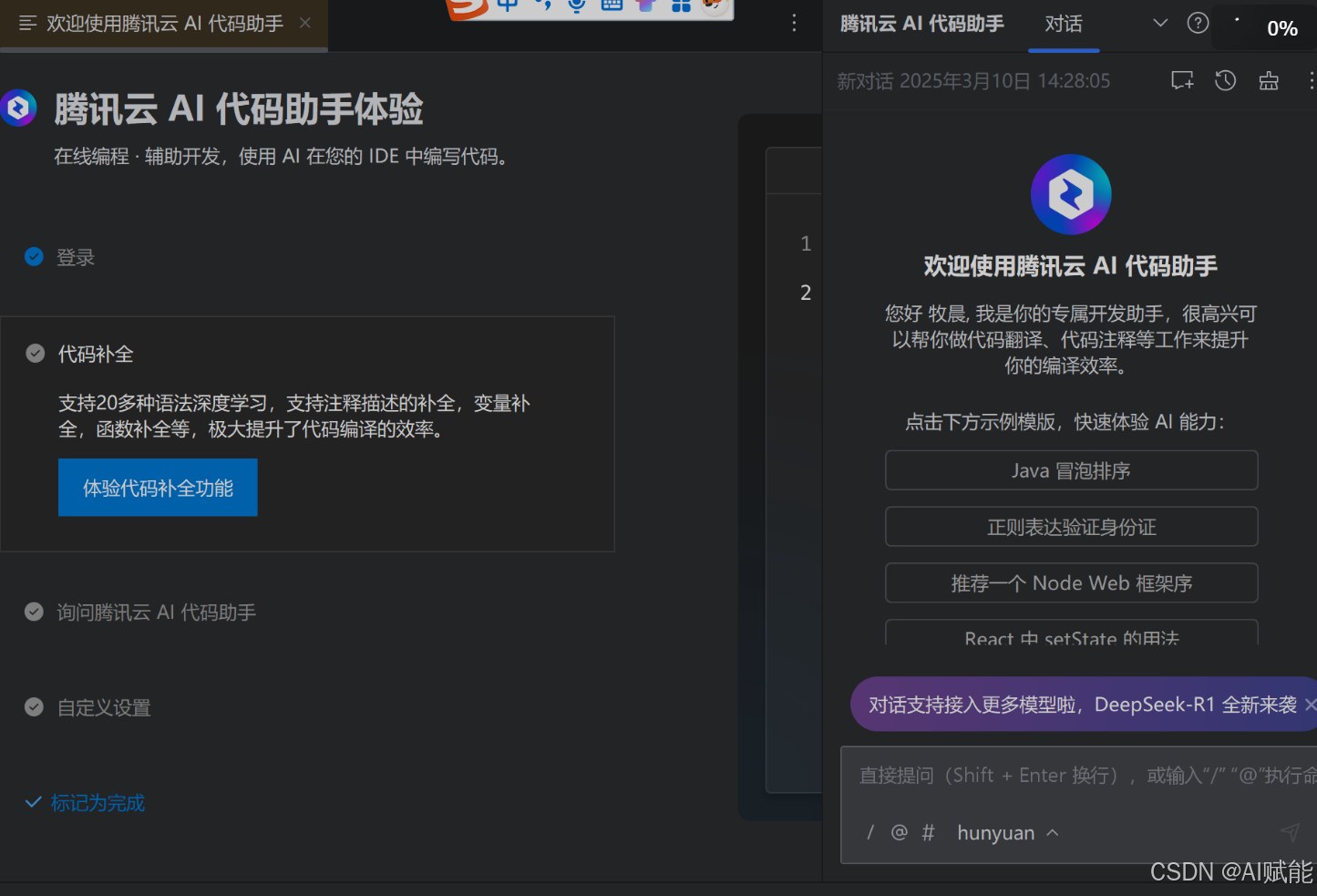Click the input method microphone icon
1317x896 pixels.
[x=576, y=5]
